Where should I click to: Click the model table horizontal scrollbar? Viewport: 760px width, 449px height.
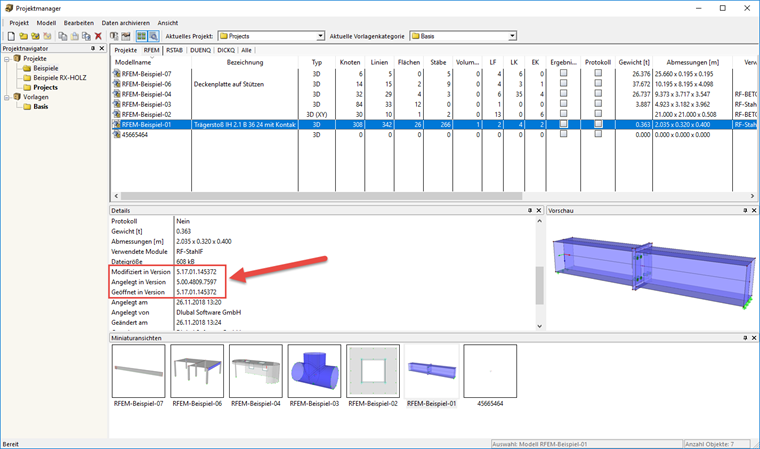coord(321,196)
